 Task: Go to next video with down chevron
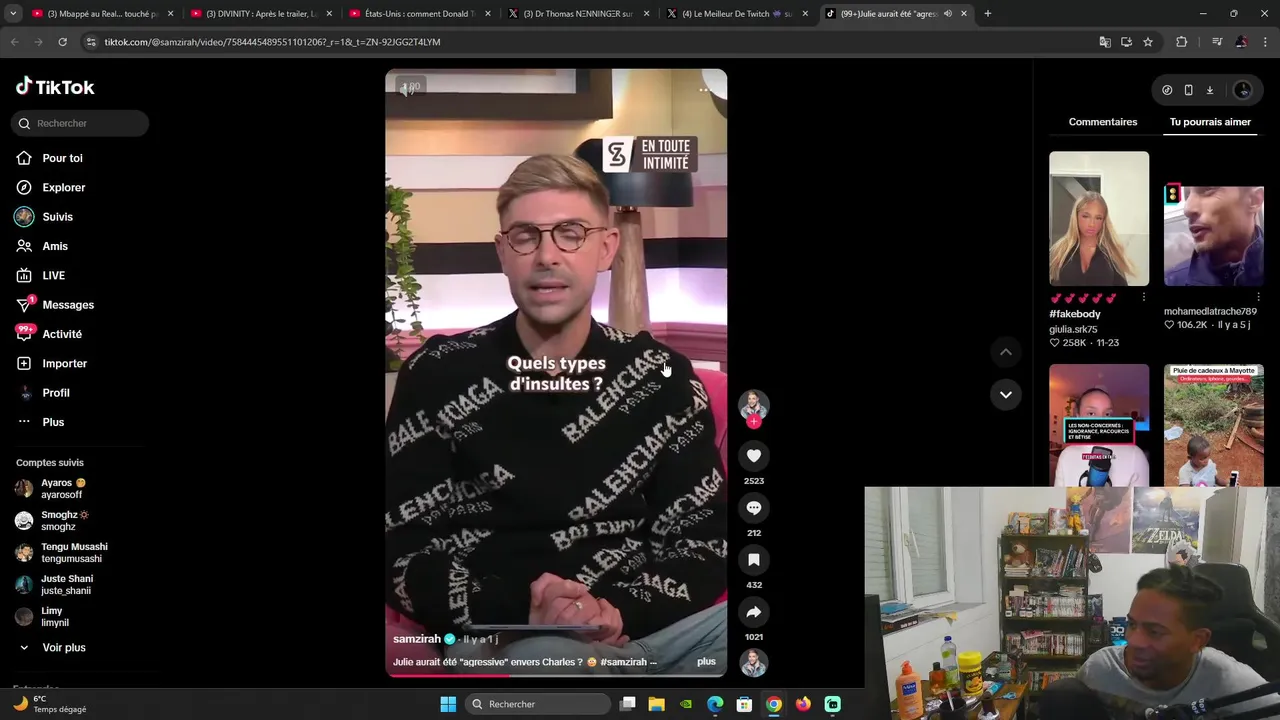tap(1006, 394)
